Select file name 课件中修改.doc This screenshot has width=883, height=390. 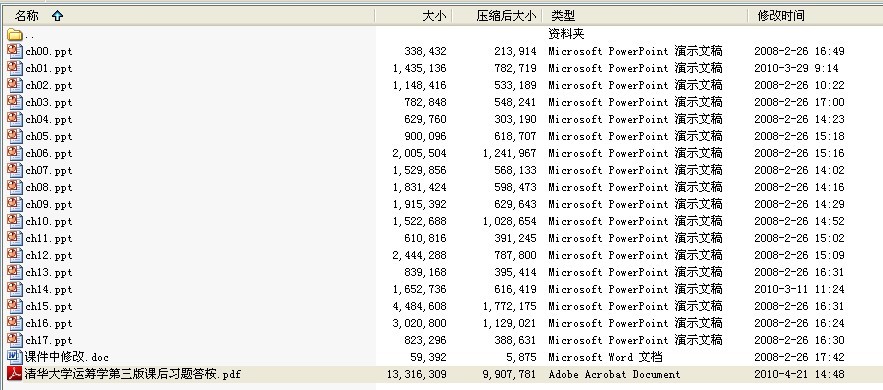coord(66,357)
